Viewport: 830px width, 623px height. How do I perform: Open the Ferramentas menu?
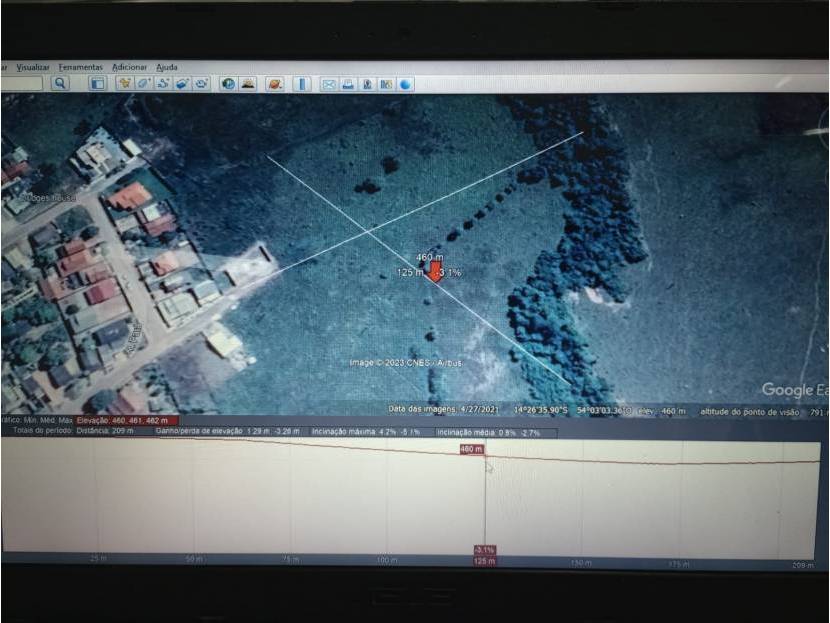click(80, 67)
